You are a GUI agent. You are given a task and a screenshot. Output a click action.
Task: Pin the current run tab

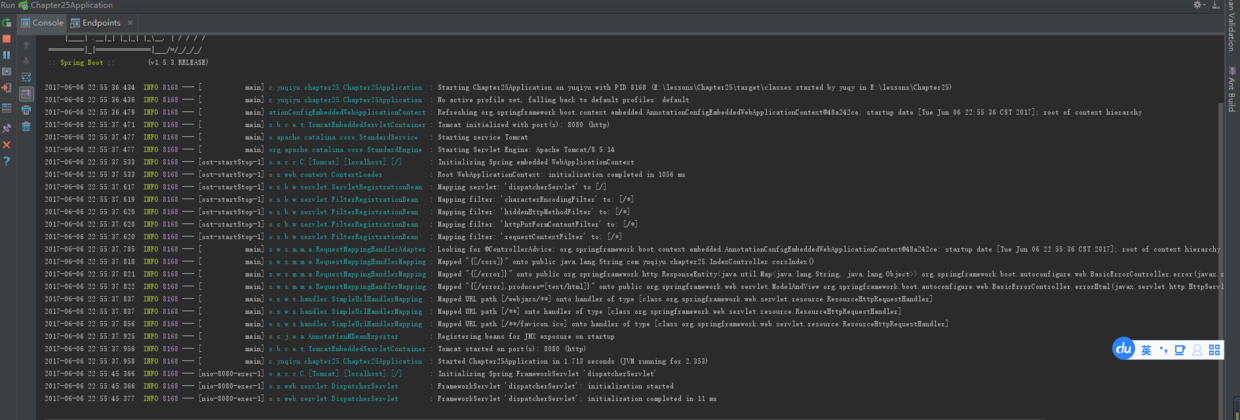tap(6, 128)
